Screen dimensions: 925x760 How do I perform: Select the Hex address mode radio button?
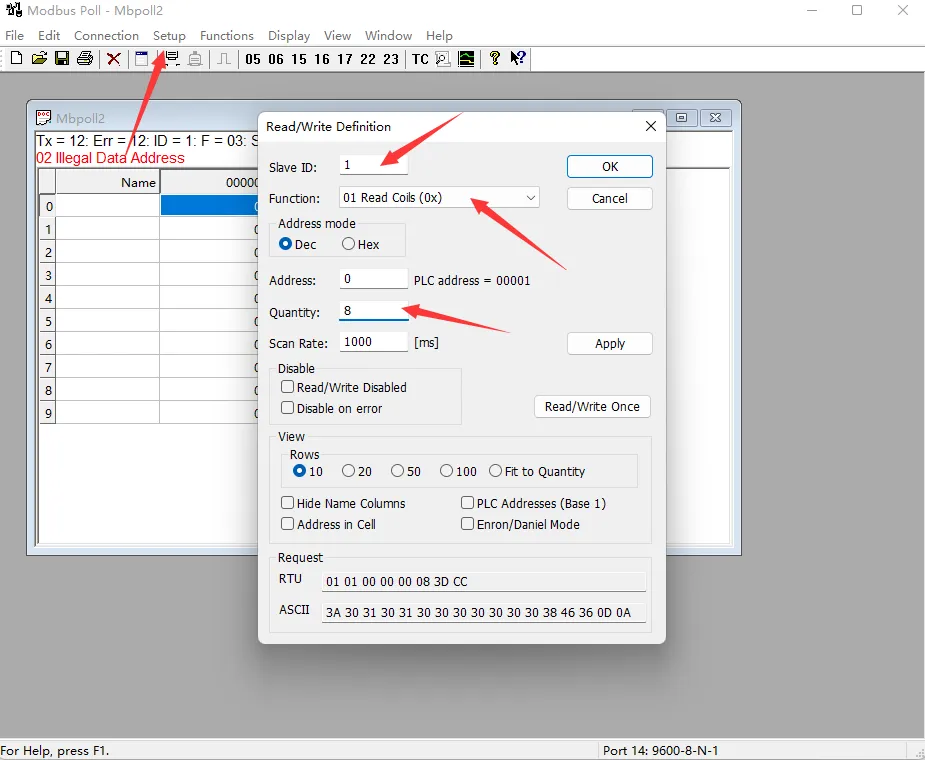(349, 244)
